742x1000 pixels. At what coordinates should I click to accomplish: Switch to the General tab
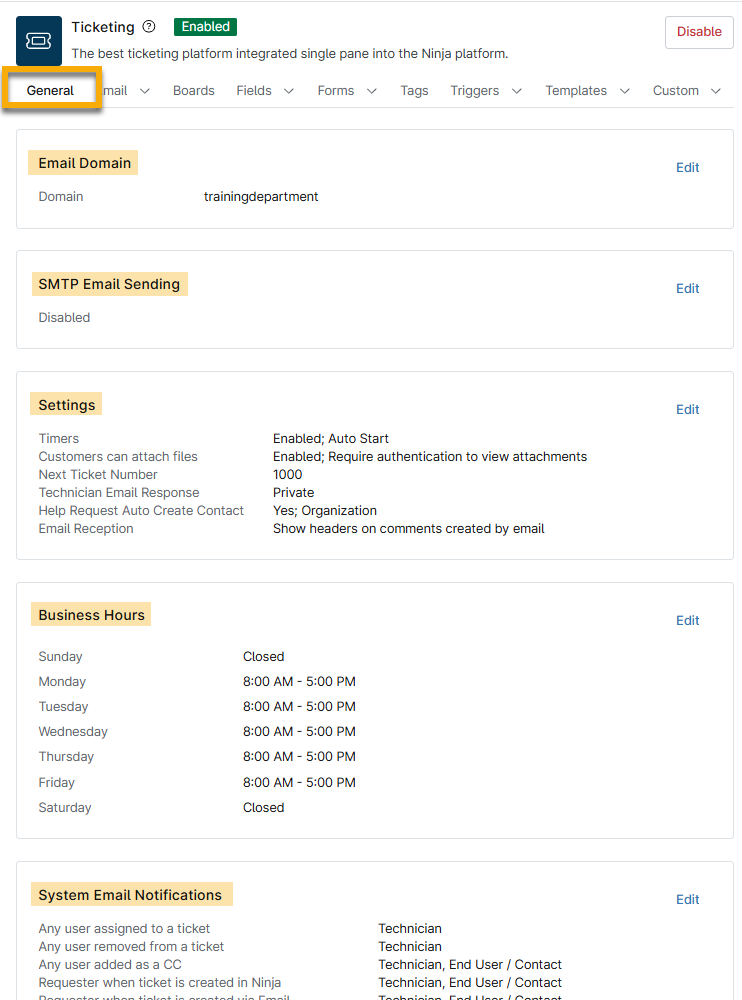pos(51,90)
